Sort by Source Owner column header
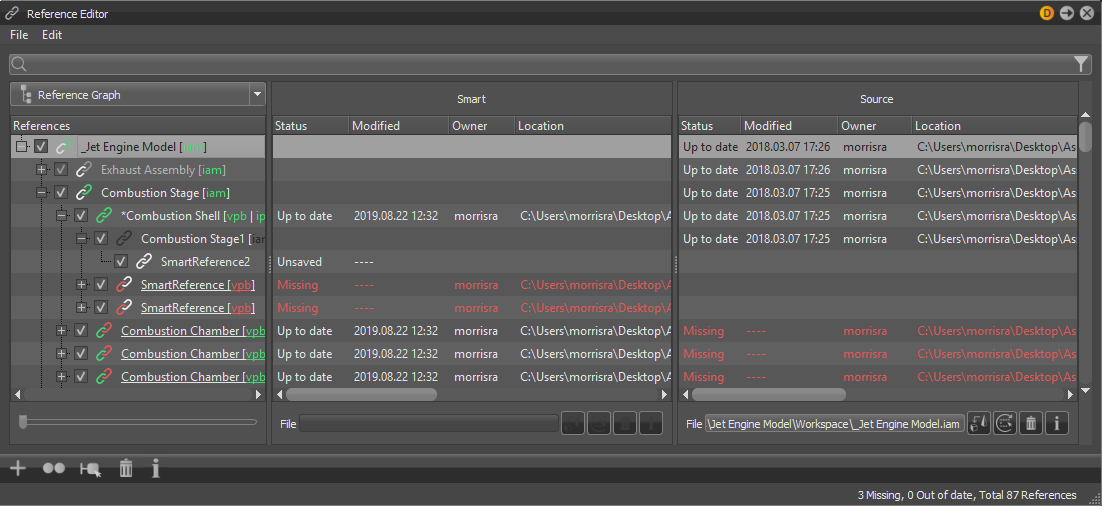Viewport: 1103px width, 507px height. [875, 126]
